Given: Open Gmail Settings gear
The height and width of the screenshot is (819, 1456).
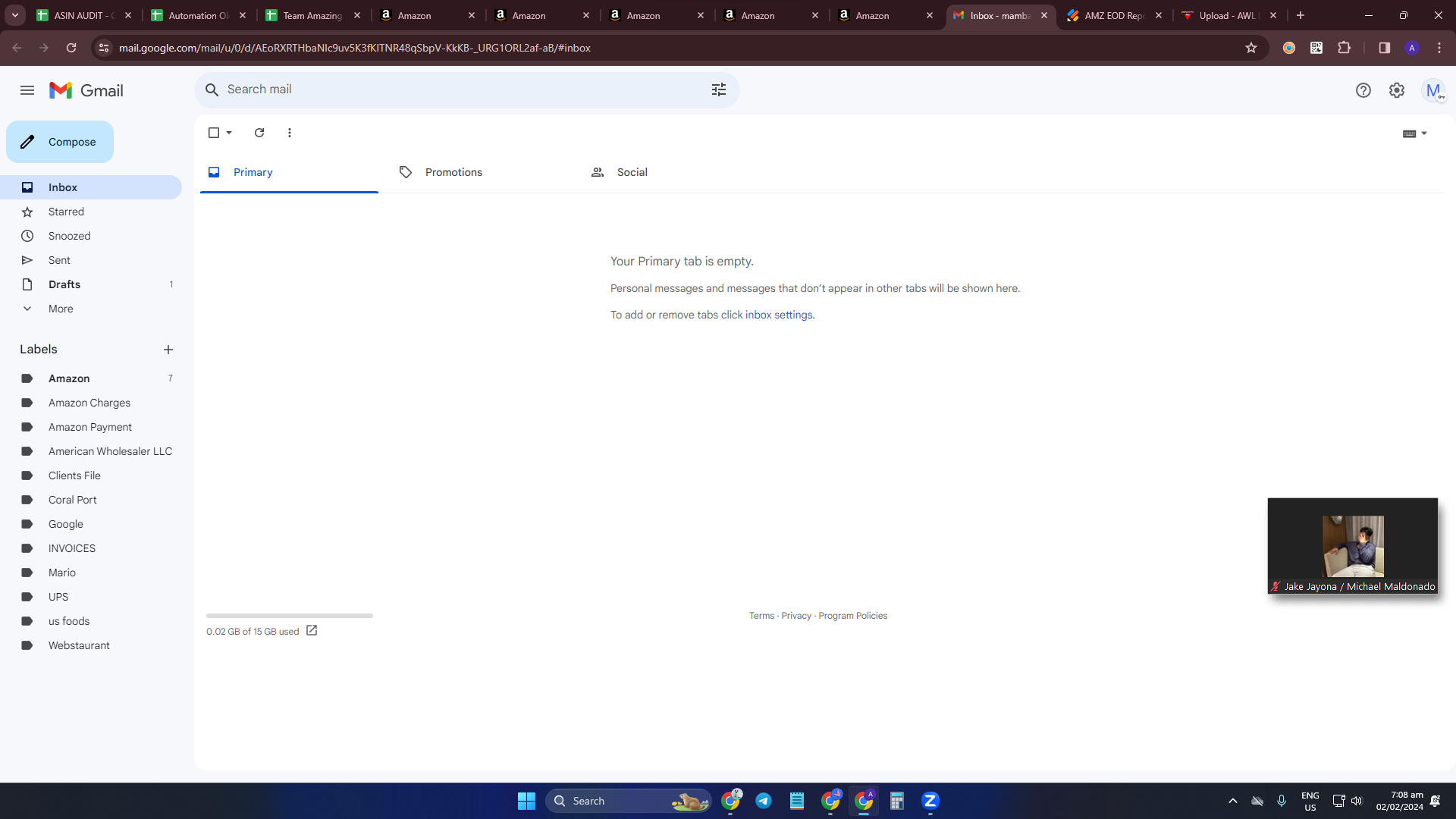Looking at the screenshot, I should point(1397,90).
